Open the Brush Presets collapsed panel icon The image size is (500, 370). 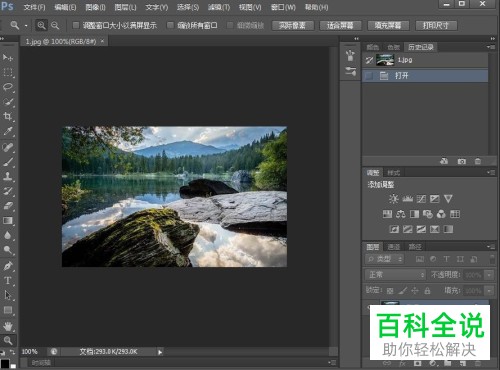350,71
